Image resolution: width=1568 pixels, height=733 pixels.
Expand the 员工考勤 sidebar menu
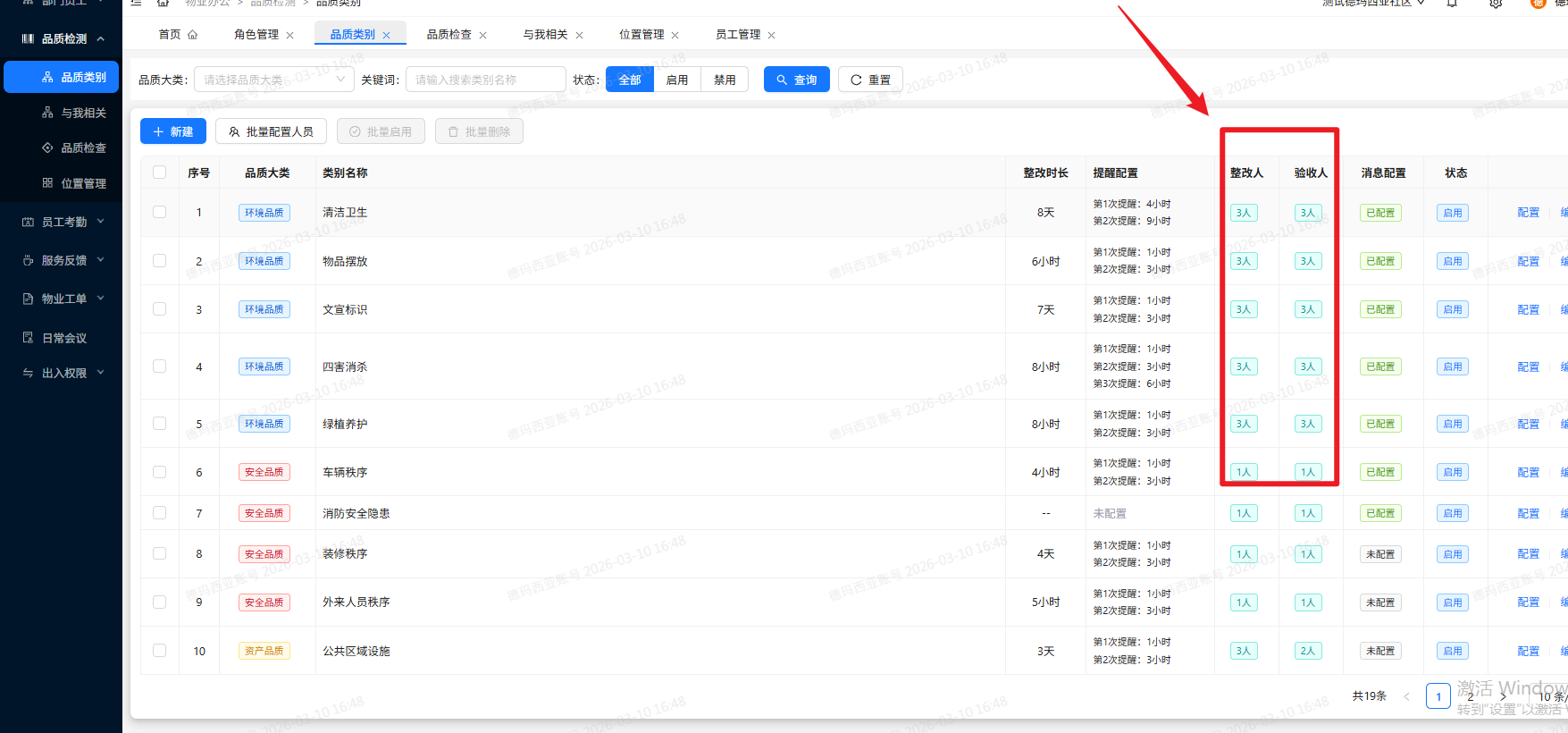tap(63, 222)
